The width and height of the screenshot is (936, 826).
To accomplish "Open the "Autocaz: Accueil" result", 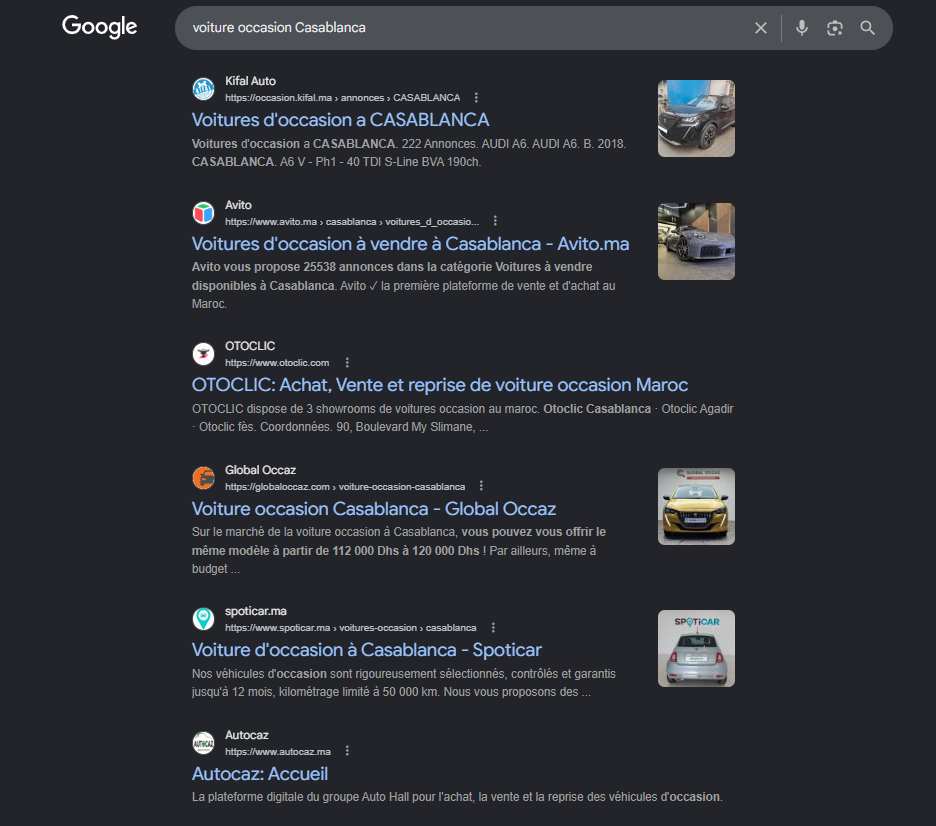I will tap(259, 774).
